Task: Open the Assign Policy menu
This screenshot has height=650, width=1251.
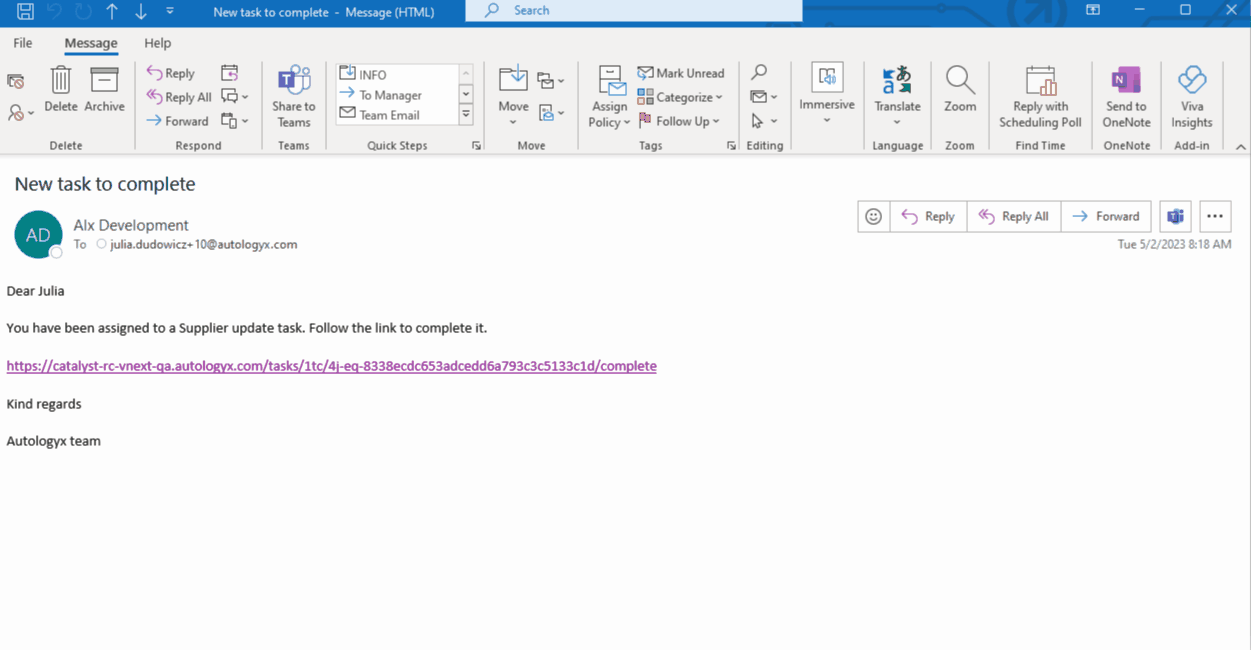Action: tap(609, 97)
